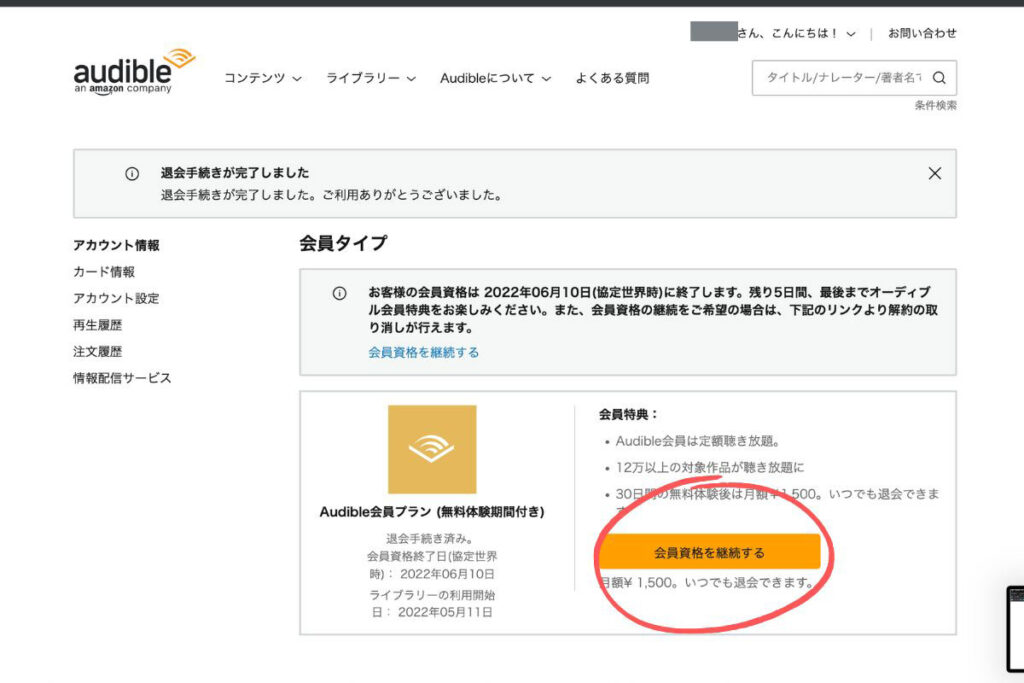
Task: Click the 会員タイプ heading
Action: click(343, 244)
